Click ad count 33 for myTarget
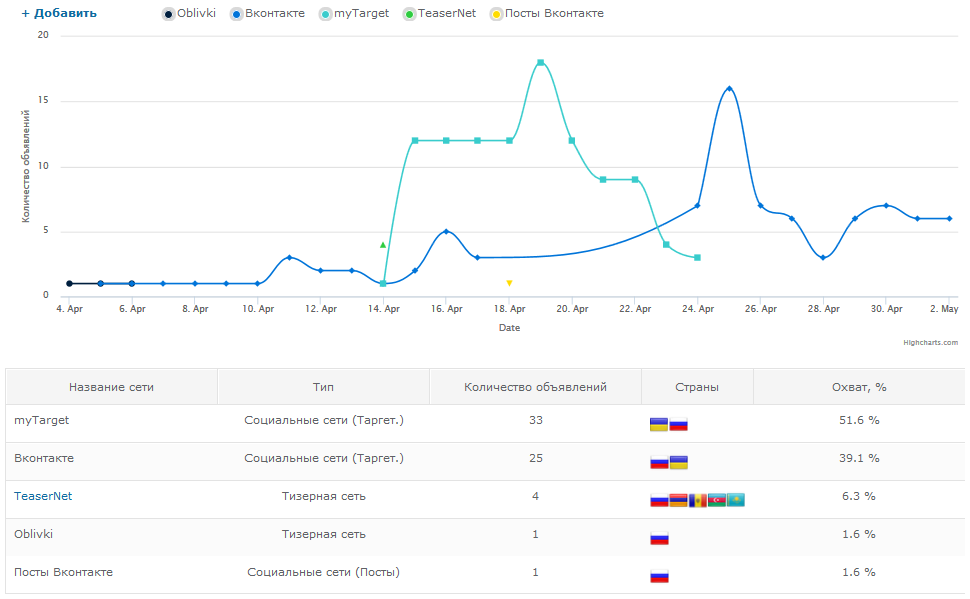 pyautogui.click(x=536, y=420)
